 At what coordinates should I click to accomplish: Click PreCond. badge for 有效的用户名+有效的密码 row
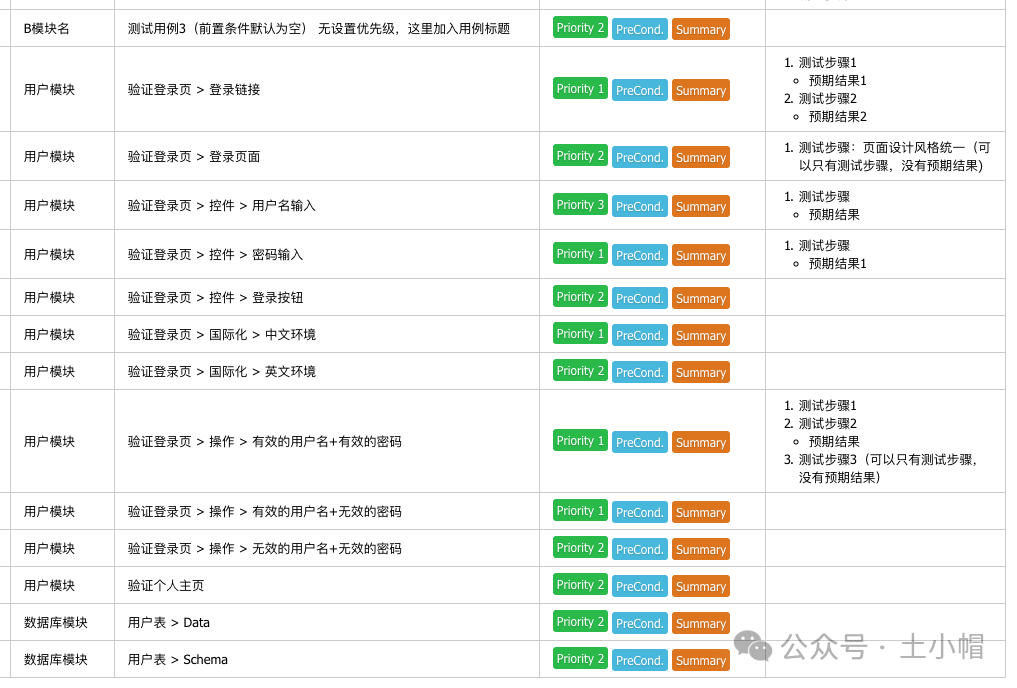coord(640,442)
